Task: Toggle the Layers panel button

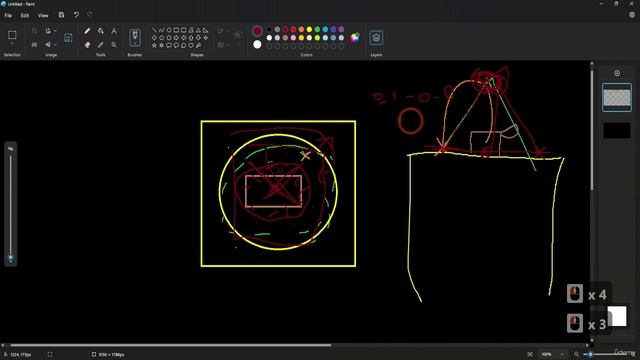Action: [376, 38]
